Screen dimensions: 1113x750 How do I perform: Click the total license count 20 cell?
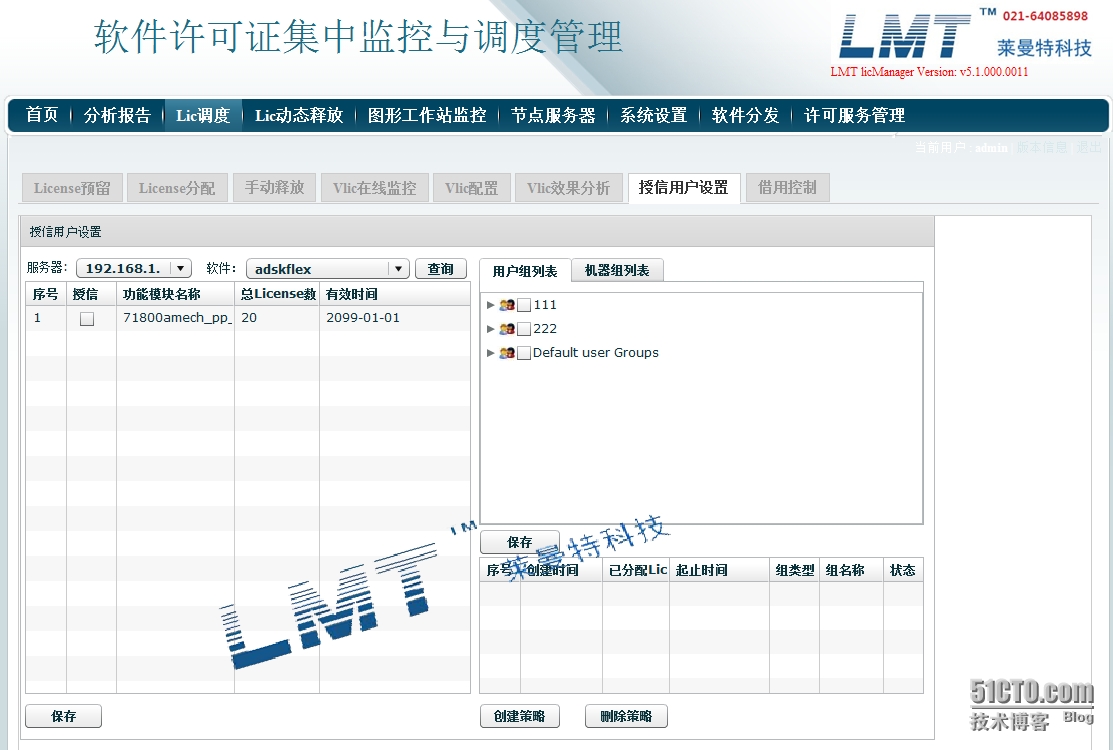(277, 318)
